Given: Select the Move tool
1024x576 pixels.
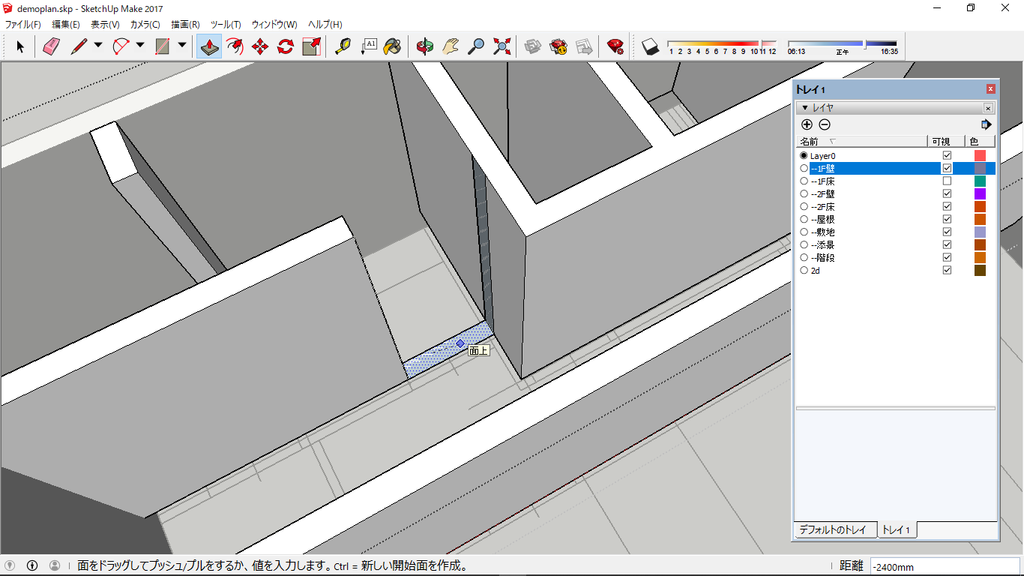Looking at the screenshot, I should (x=260, y=46).
